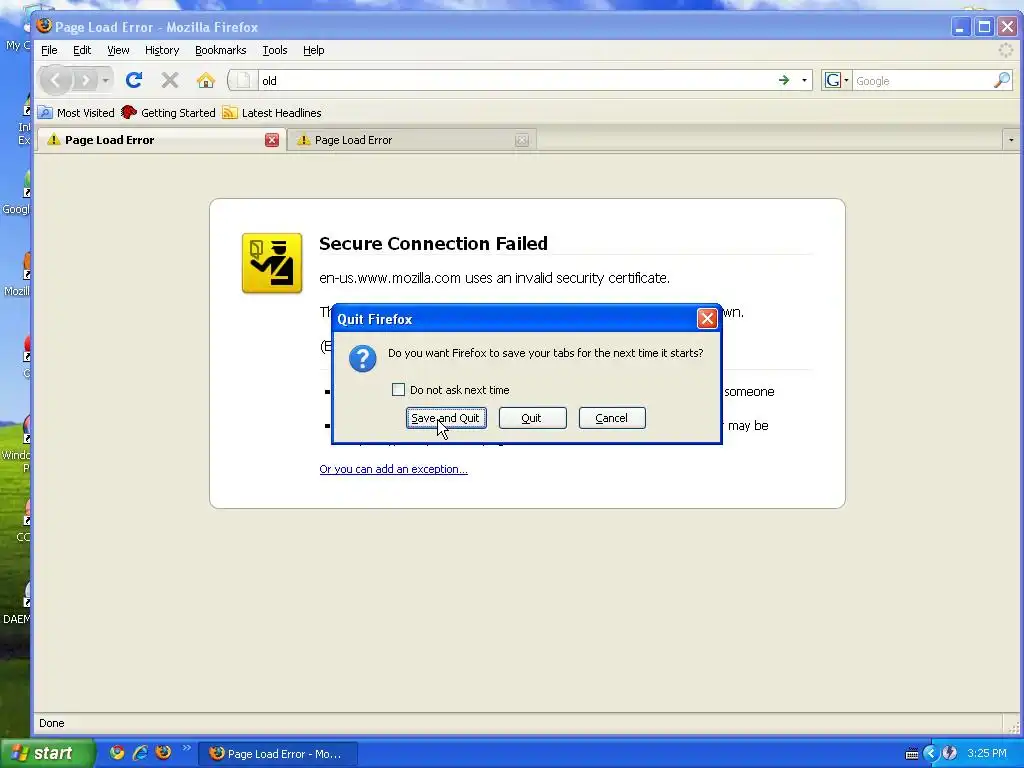Click the Firefox activity throbber icon
The height and width of the screenshot is (768, 1024).
point(1006,50)
